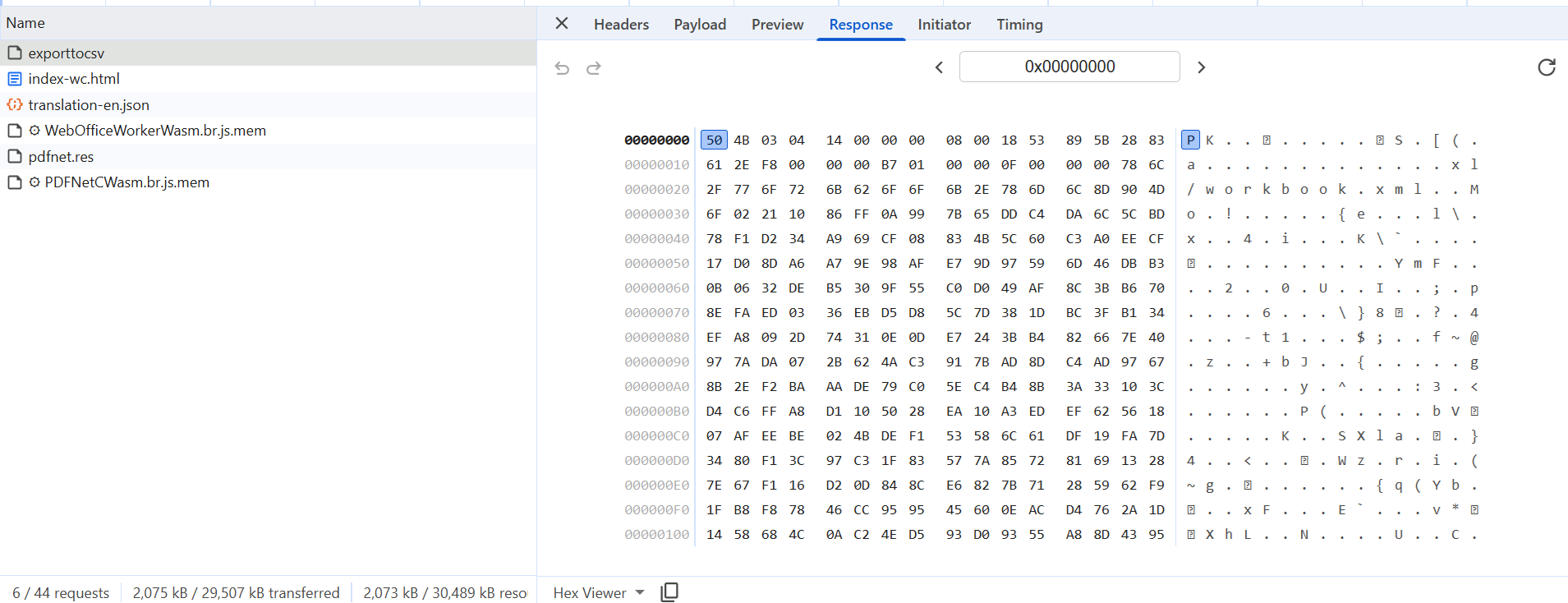Go to previous hex page arrow
This screenshot has width=1568, height=603.
tap(939, 67)
